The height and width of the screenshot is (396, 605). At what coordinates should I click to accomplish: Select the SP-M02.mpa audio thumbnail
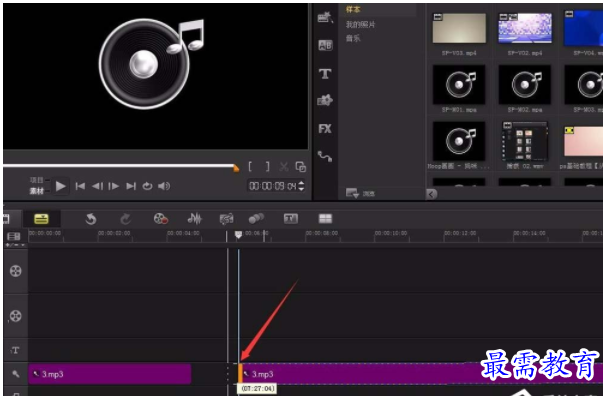(525, 85)
